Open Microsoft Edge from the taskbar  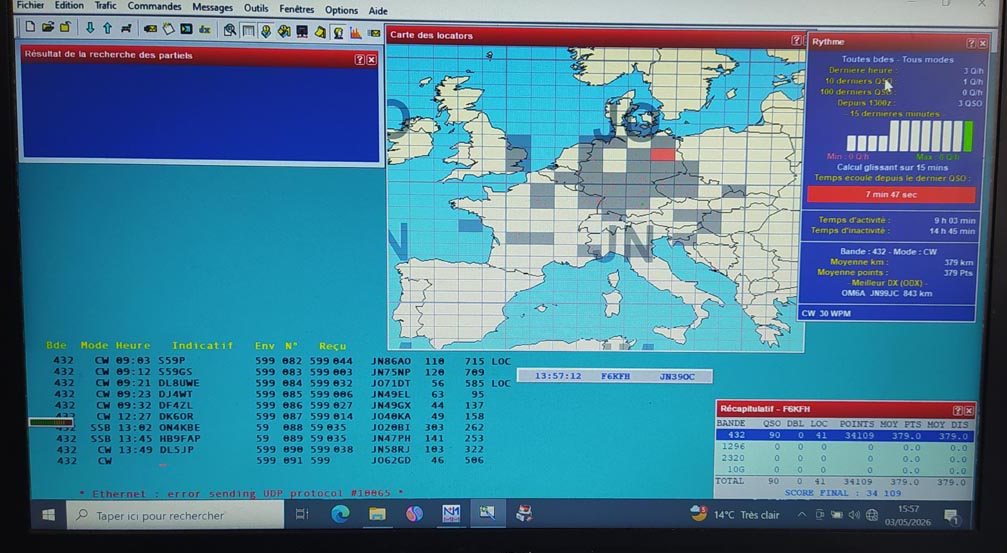tap(340, 514)
